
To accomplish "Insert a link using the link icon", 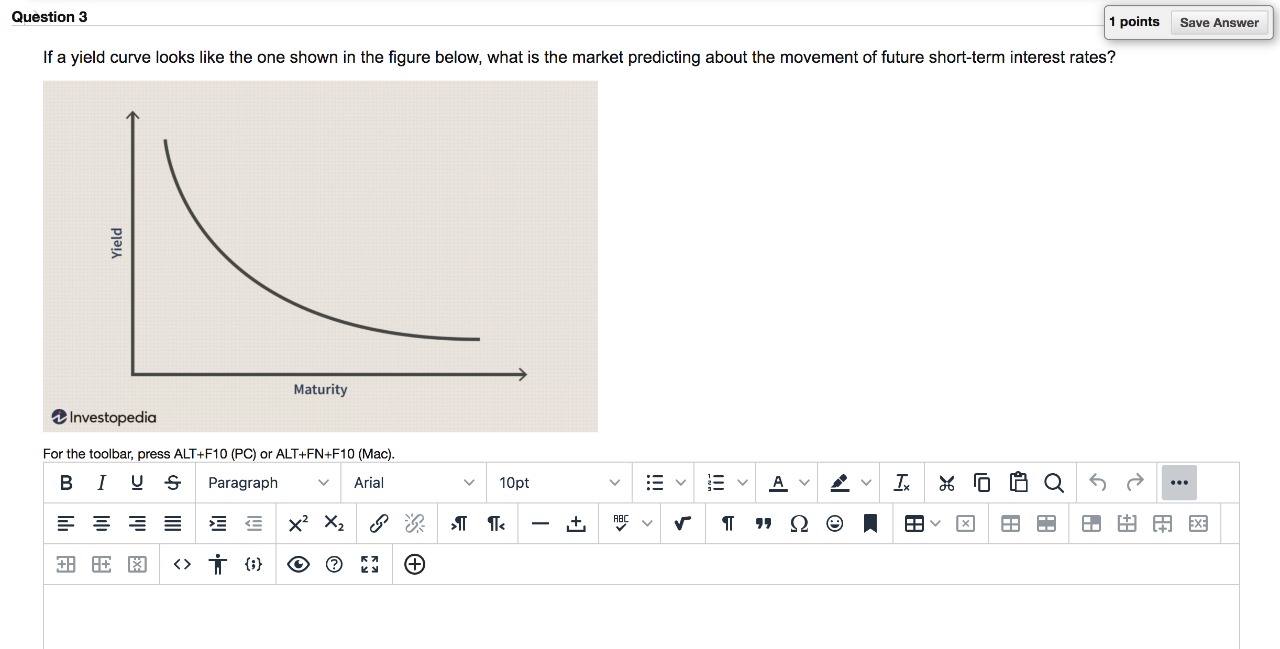I will (x=377, y=523).
